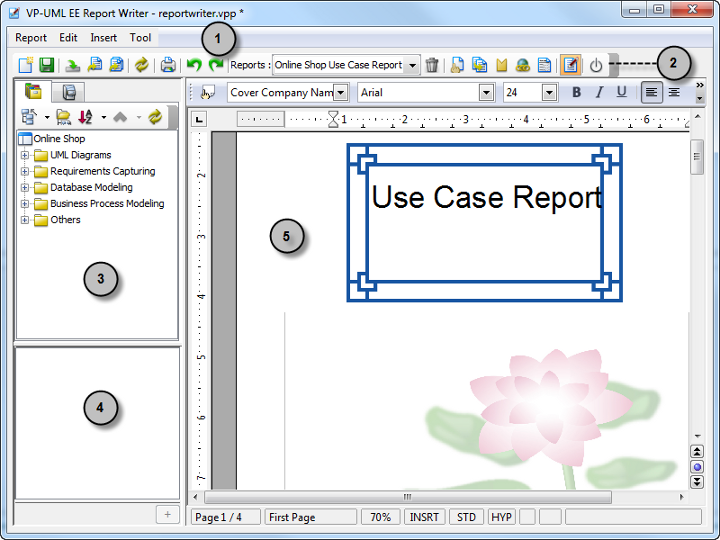Click the refresh icon in the main toolbar

tap(141, 65)
